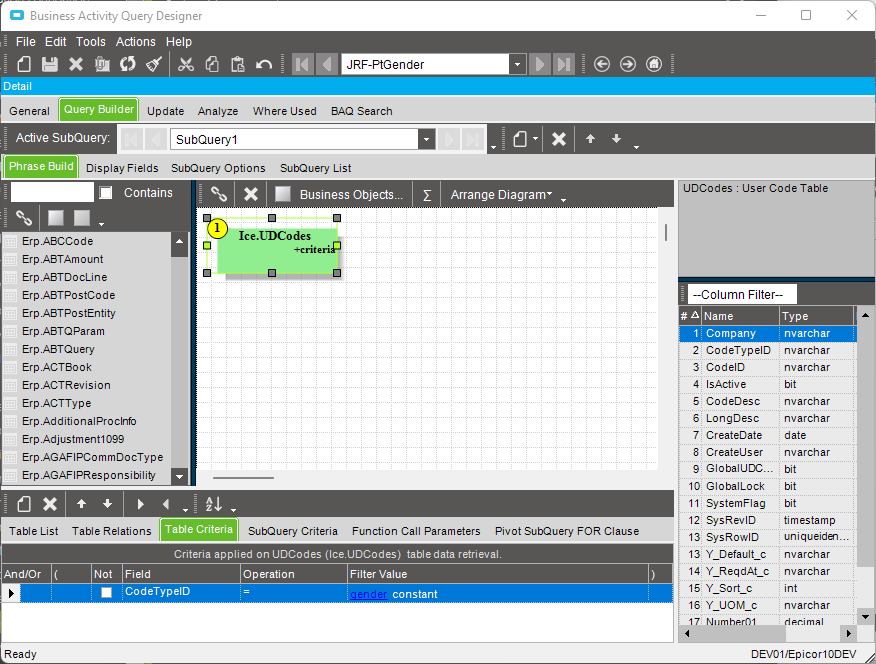
Task: Paste with the clipboard icon
Action: click(x=238, y=64)
